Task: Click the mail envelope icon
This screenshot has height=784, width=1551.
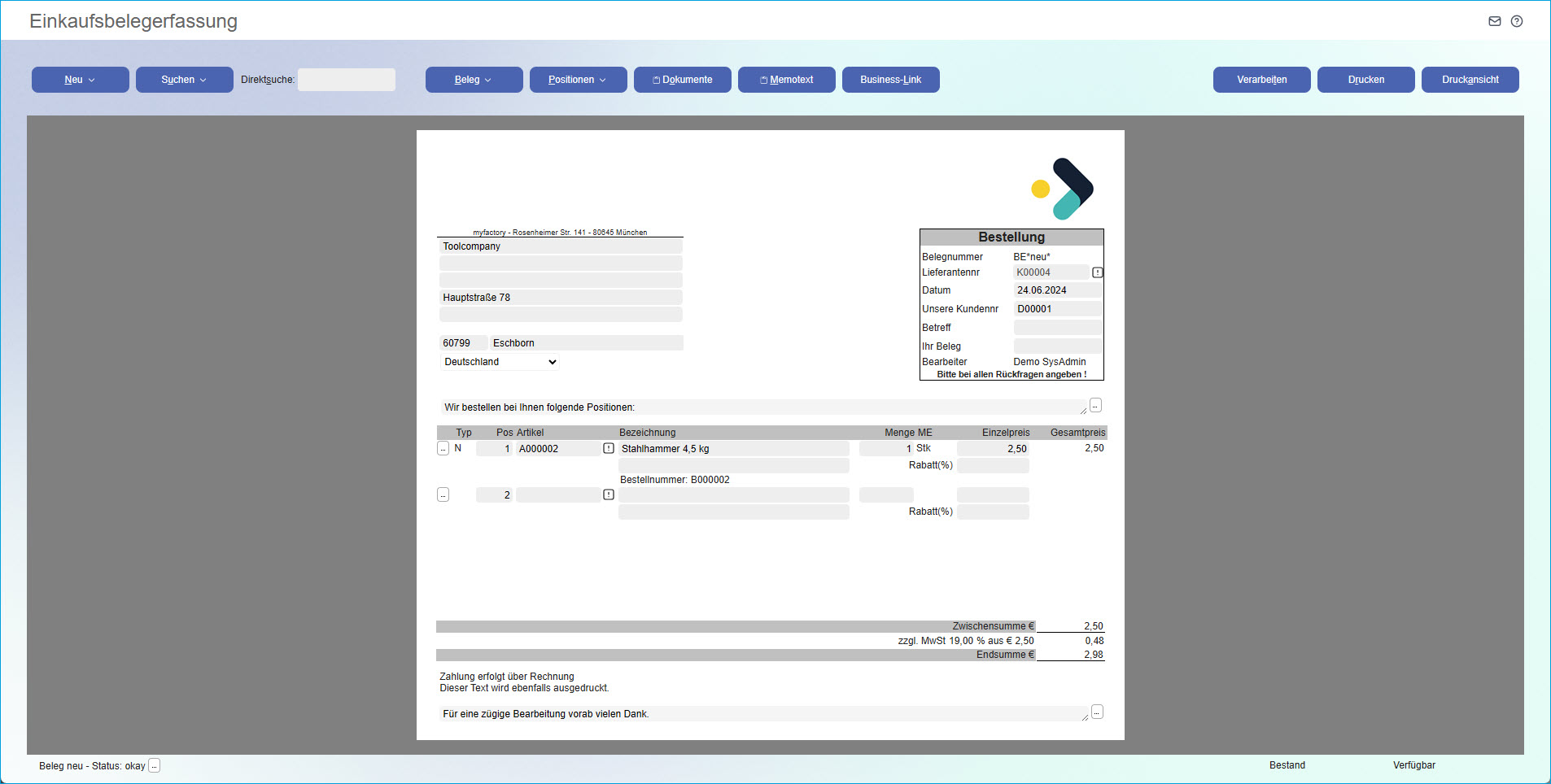Action: 1495,21
